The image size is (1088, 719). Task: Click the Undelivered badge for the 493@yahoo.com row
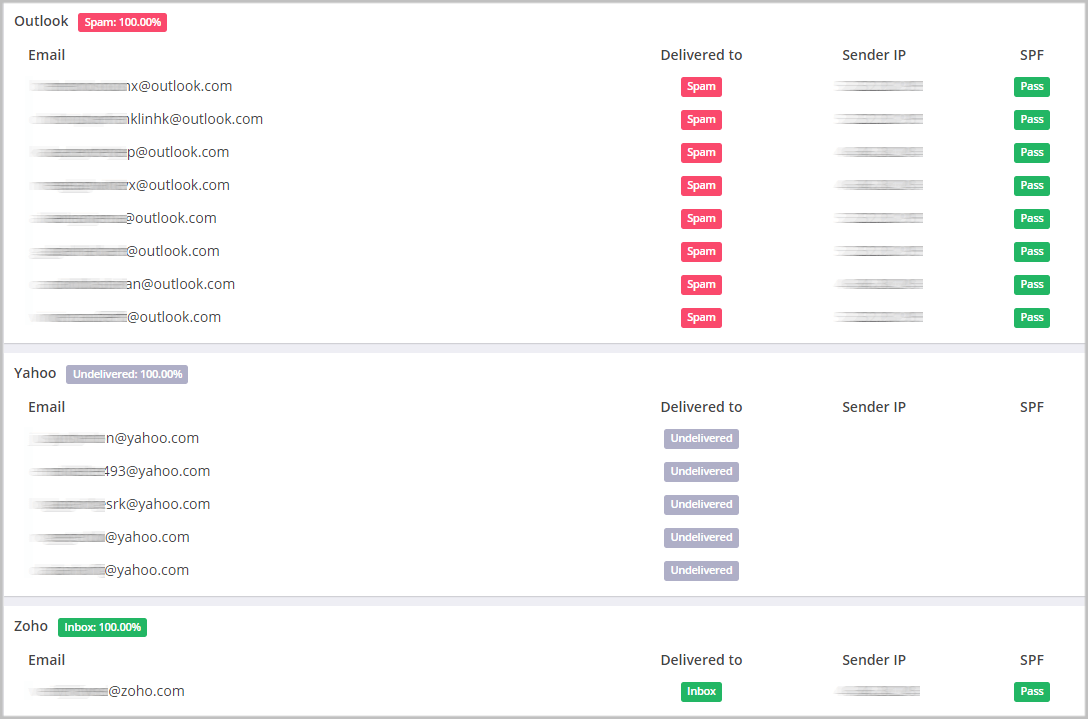(x=701, y=471)
